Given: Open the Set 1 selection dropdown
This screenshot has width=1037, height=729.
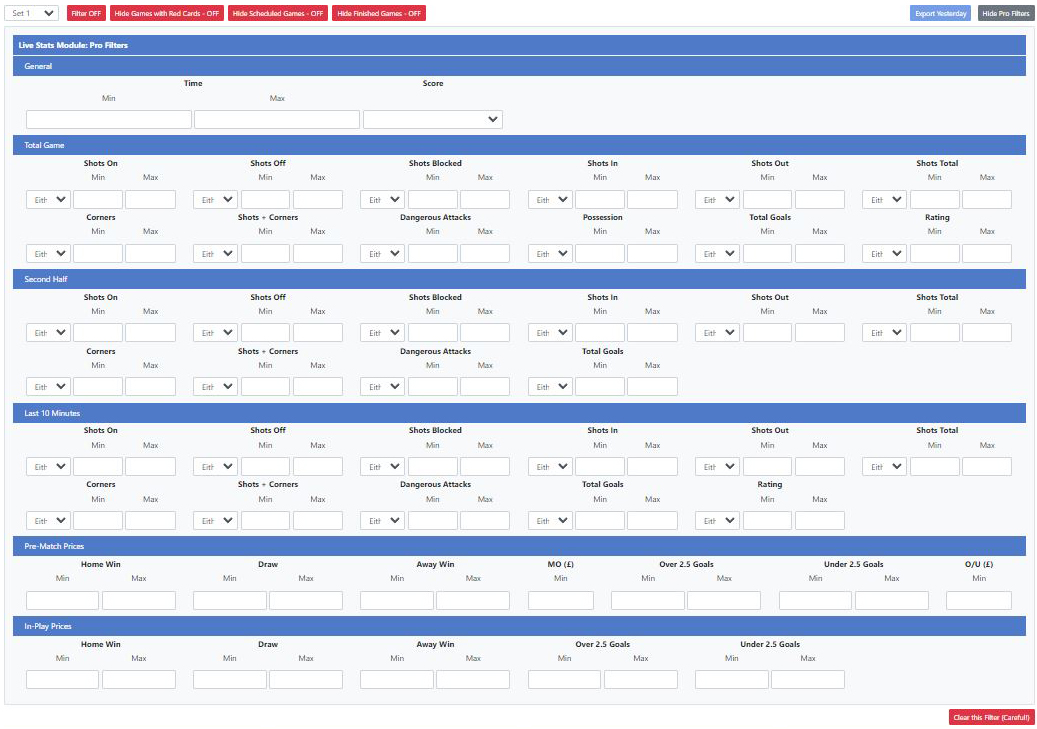Looking at the screenshot, I should point(30,13).
